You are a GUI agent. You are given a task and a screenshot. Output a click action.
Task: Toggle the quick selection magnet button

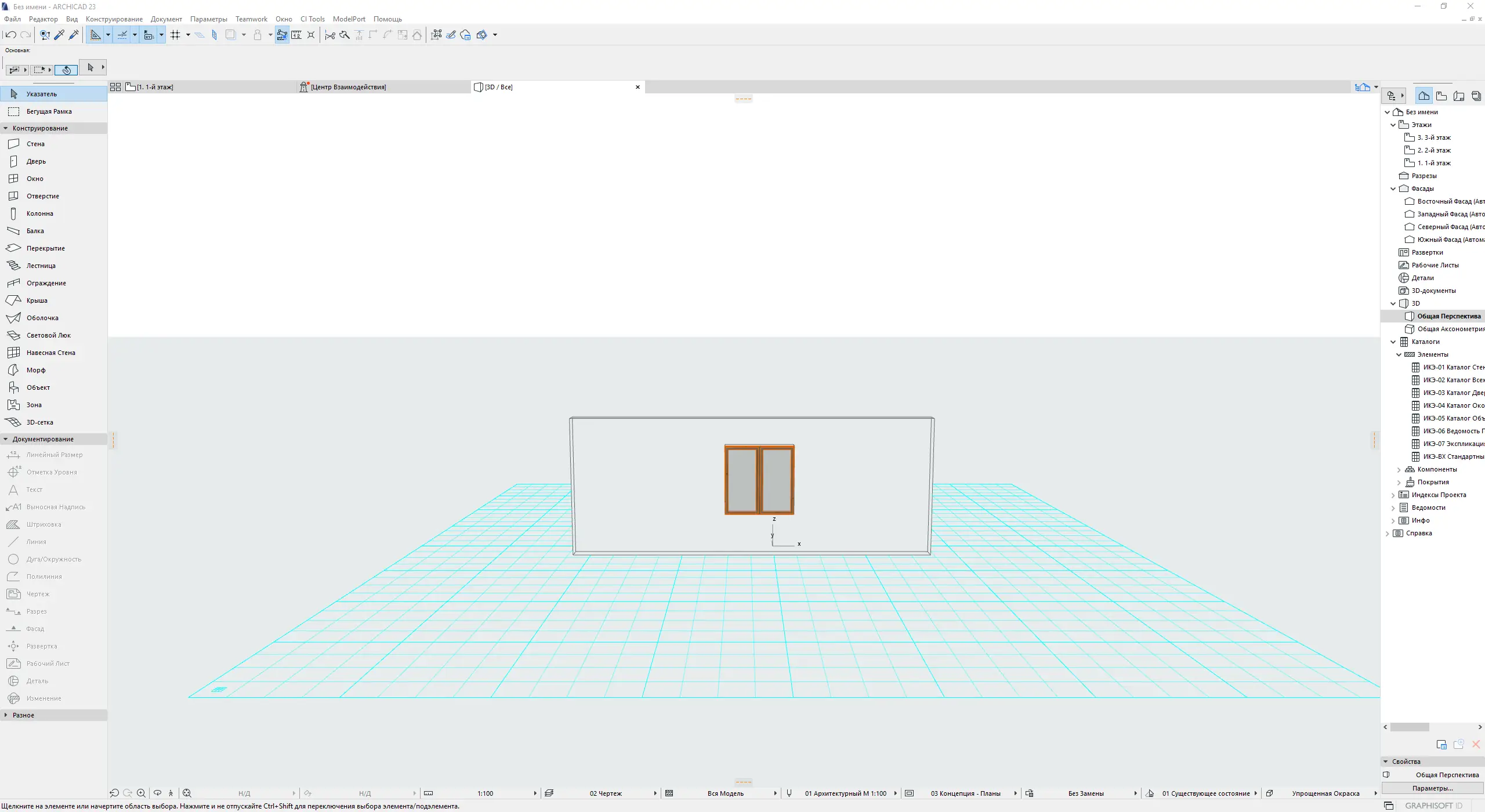click(66, 70)
